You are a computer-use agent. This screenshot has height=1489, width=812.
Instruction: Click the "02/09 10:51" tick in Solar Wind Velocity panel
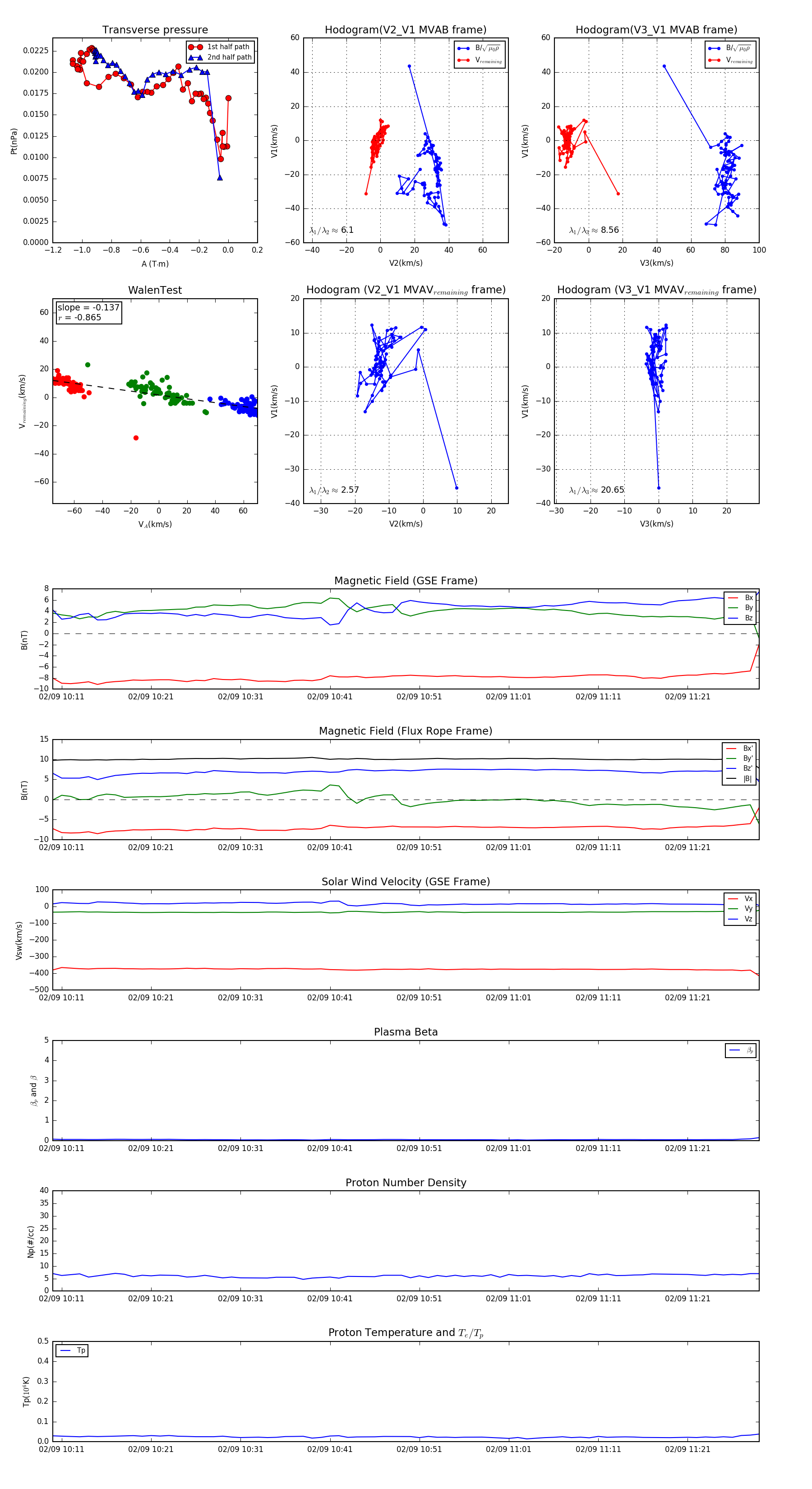point(419,998)
